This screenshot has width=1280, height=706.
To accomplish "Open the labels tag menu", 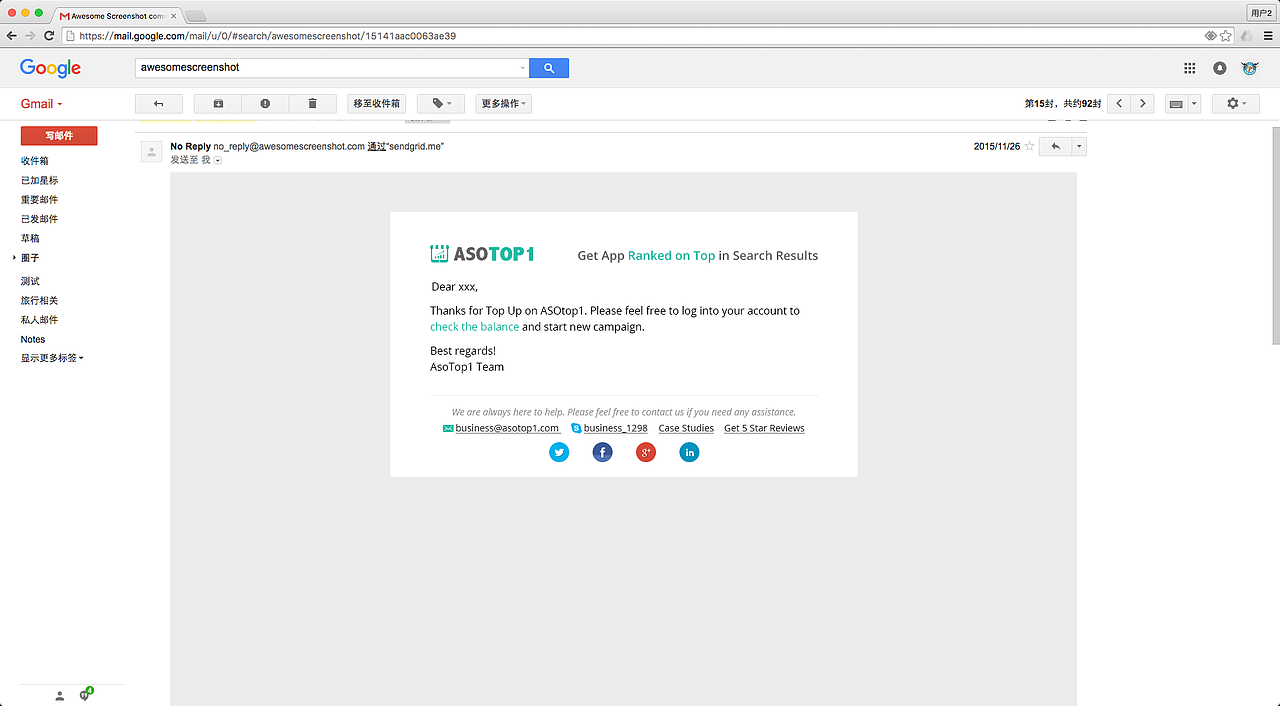I will (x=441, y=103).
